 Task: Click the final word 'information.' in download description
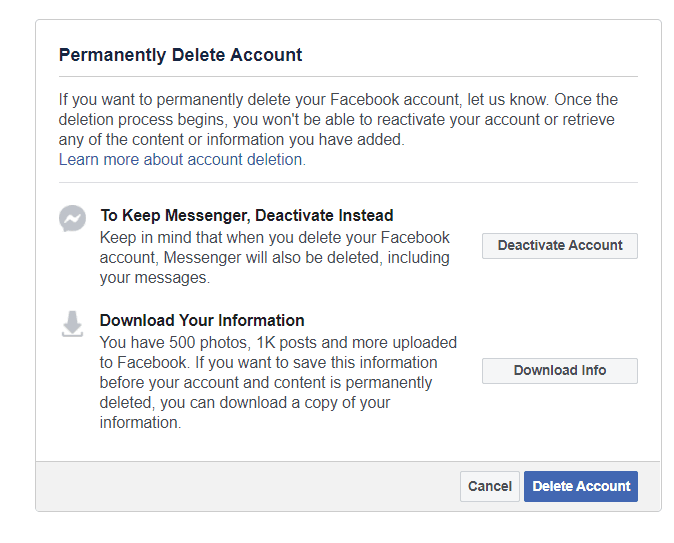[x=141, y=423]
